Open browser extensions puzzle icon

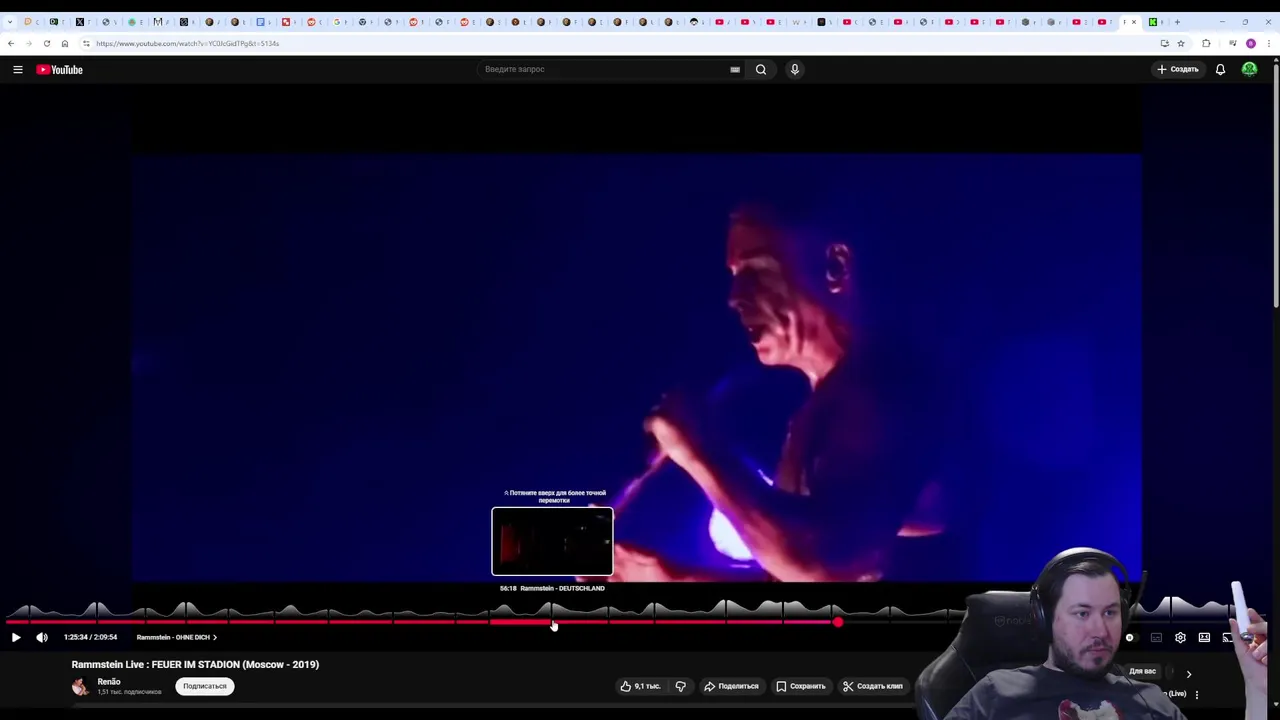(1206, 43)
